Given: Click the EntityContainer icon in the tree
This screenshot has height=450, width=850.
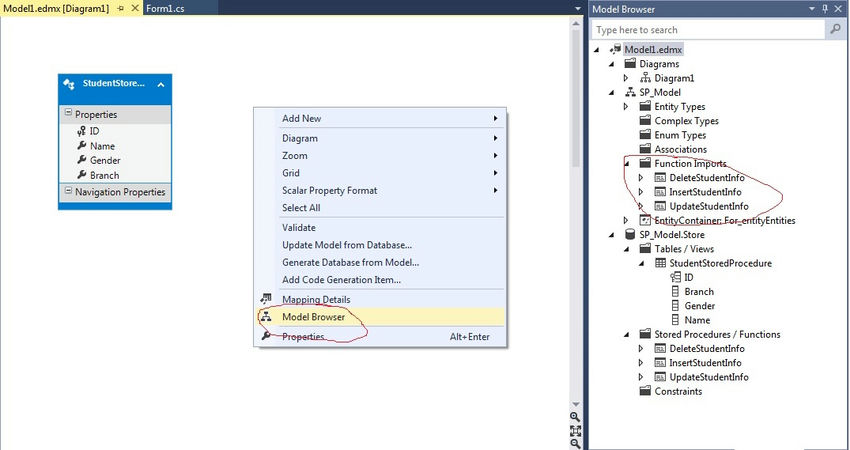Looking at the screenshot, I should pyautogui.click(x=645, y=220).
